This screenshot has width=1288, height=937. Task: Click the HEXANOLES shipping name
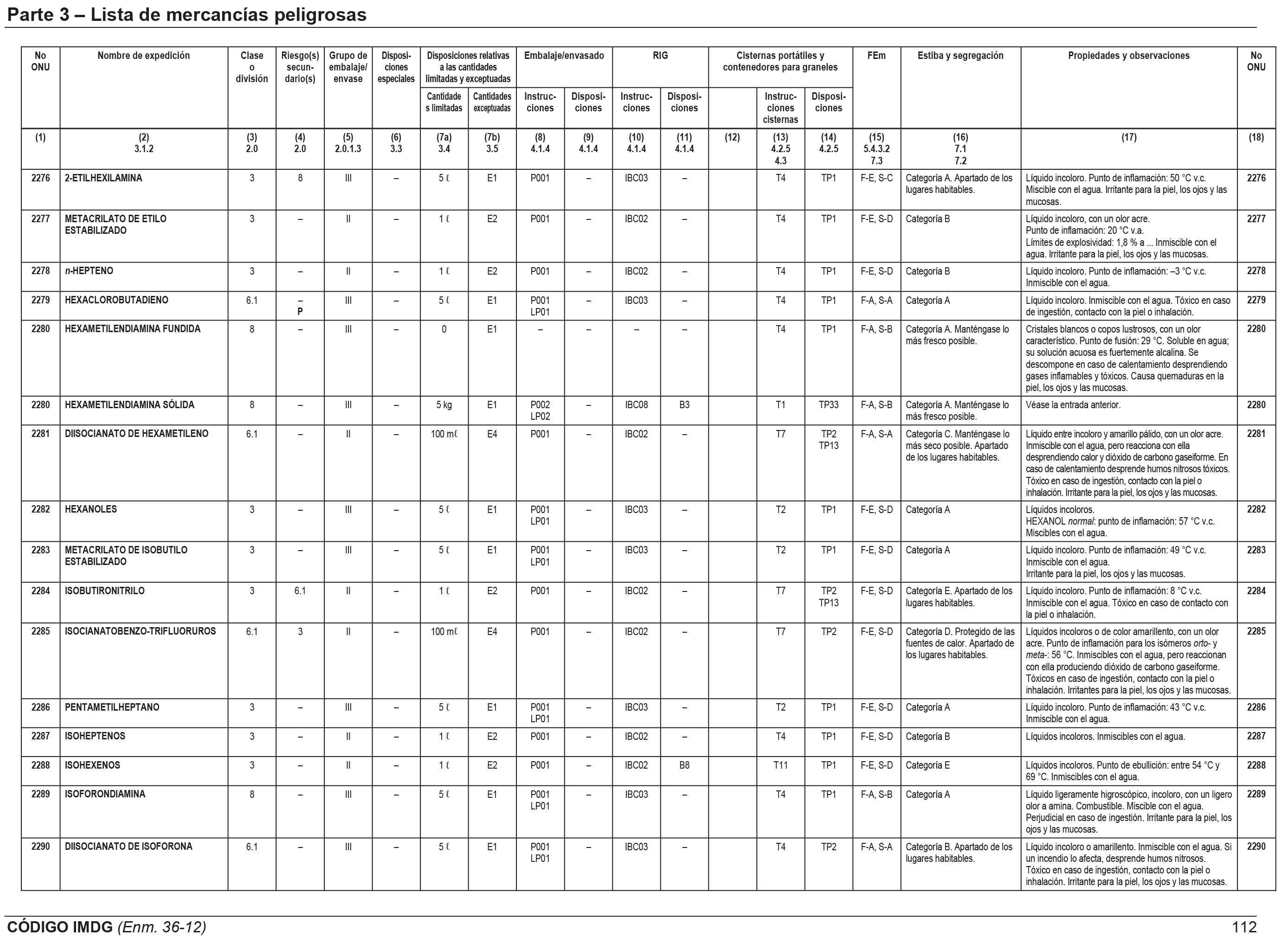pyautogui.click(x=91, y=509)
